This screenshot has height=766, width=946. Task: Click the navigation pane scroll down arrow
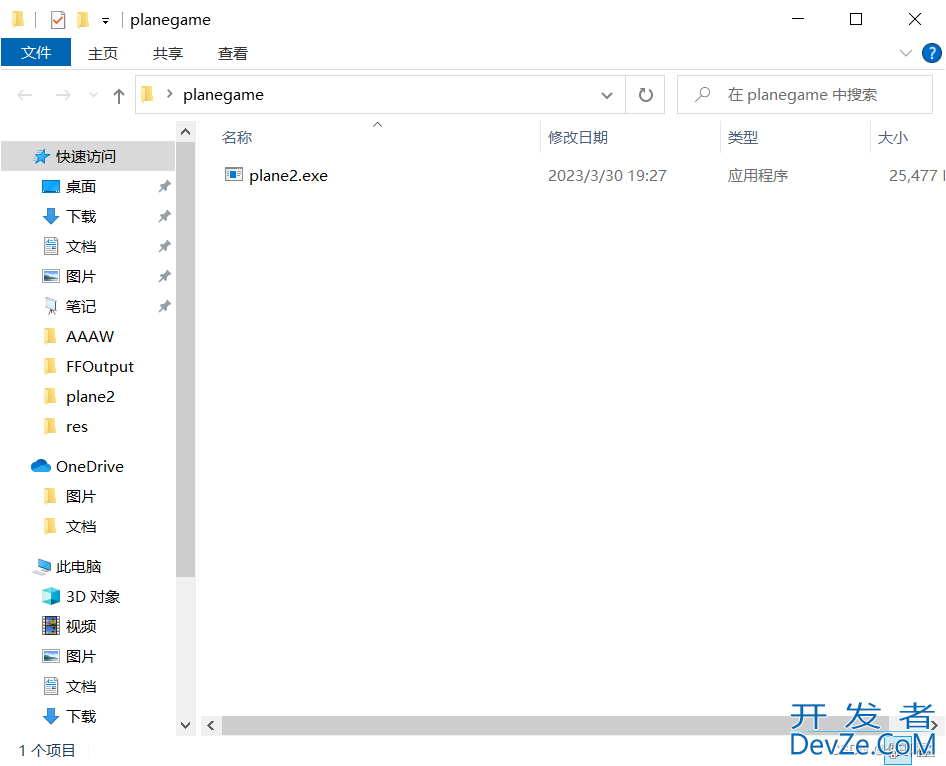(186, 726)
